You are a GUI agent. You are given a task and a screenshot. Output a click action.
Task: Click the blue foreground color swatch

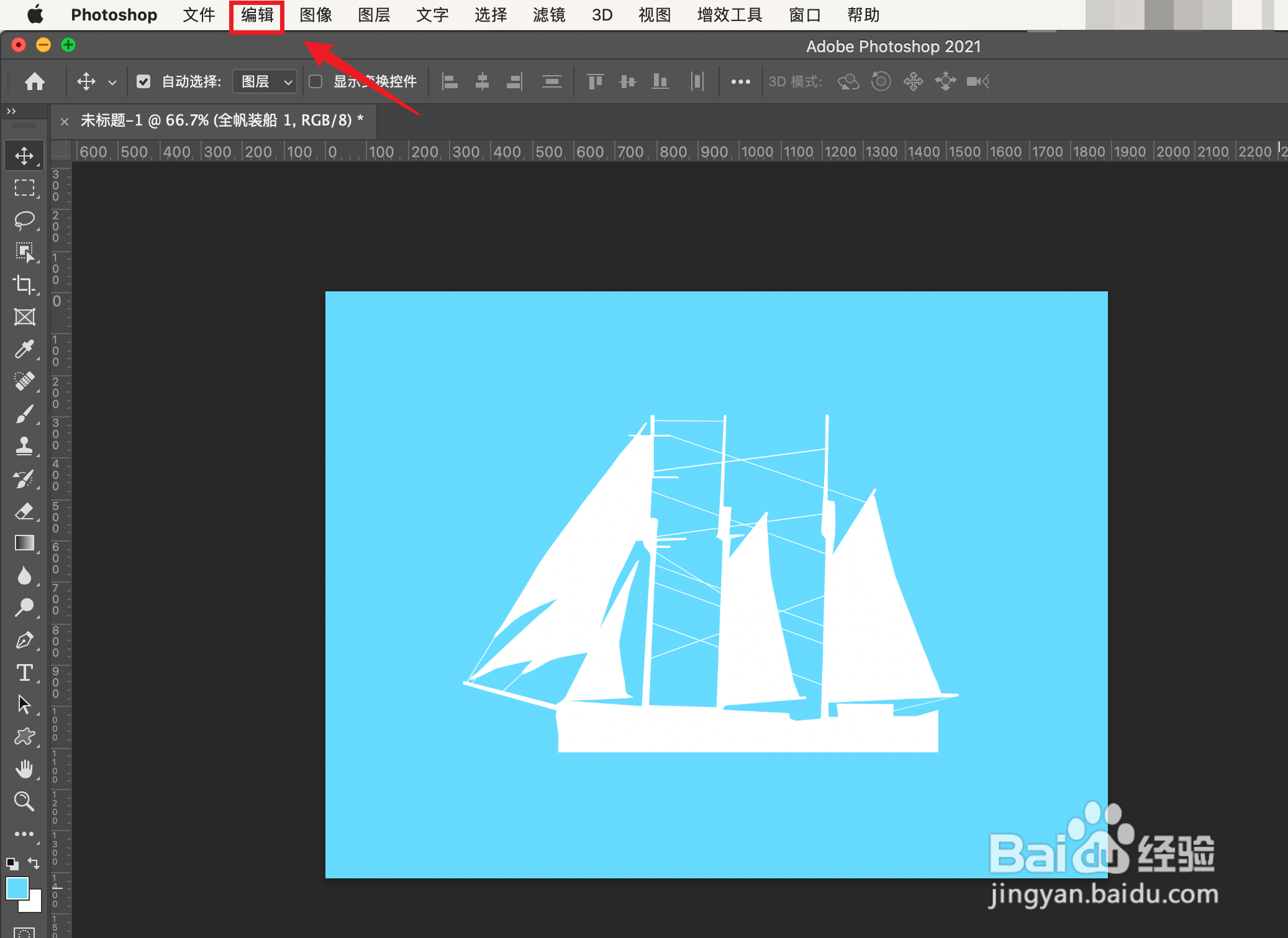coord(17,888)
